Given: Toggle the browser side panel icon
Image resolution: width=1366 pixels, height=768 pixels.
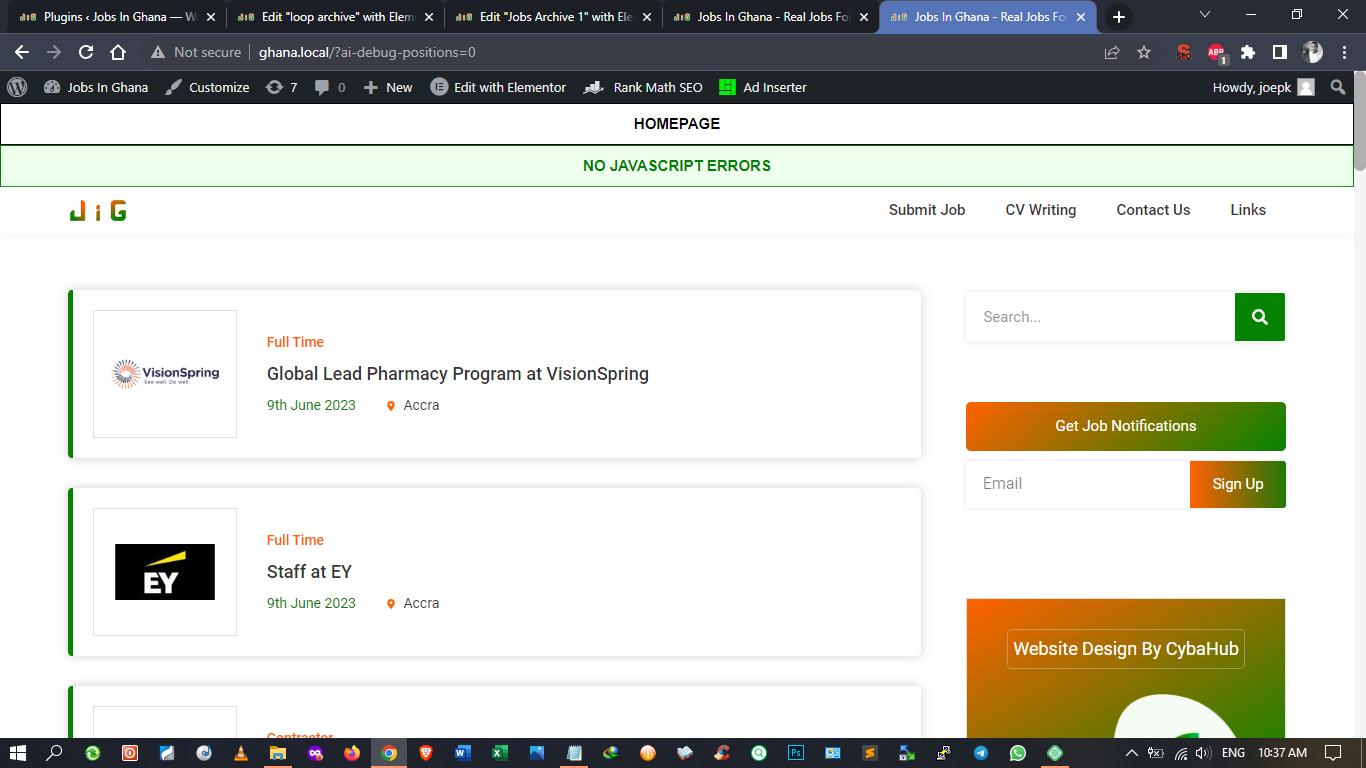Looking at the screenshot, I should coord(1280,52).
